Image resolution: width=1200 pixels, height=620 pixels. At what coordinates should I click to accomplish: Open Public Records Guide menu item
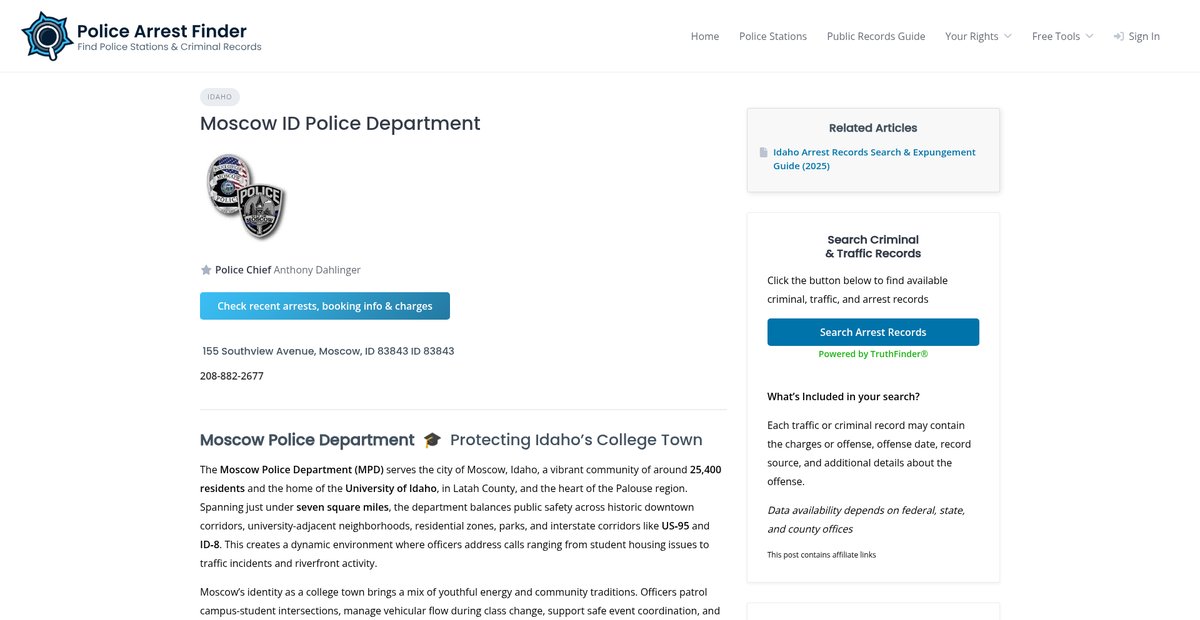tap(876, 36)
